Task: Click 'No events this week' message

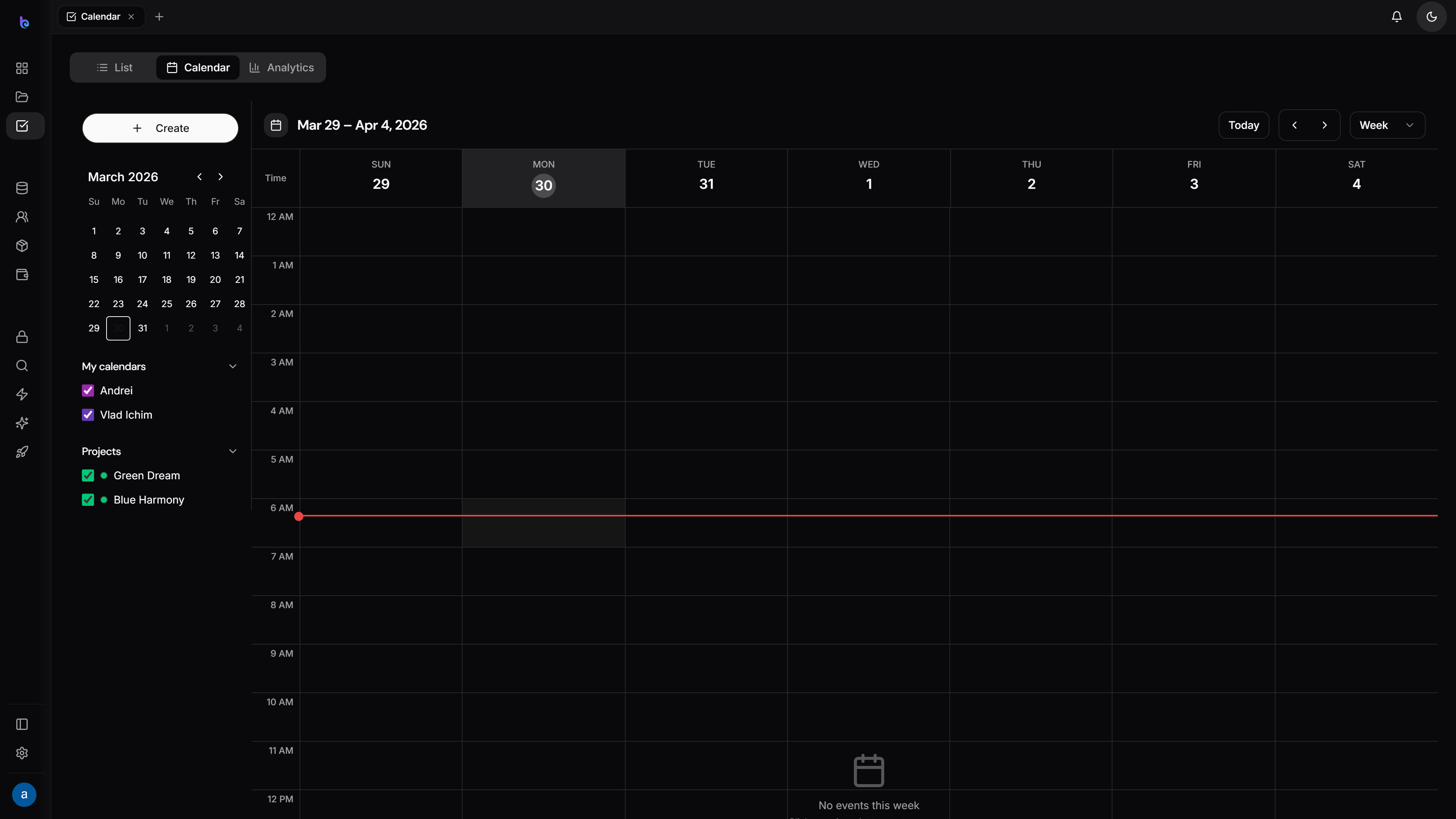Action: click(869, 805)
